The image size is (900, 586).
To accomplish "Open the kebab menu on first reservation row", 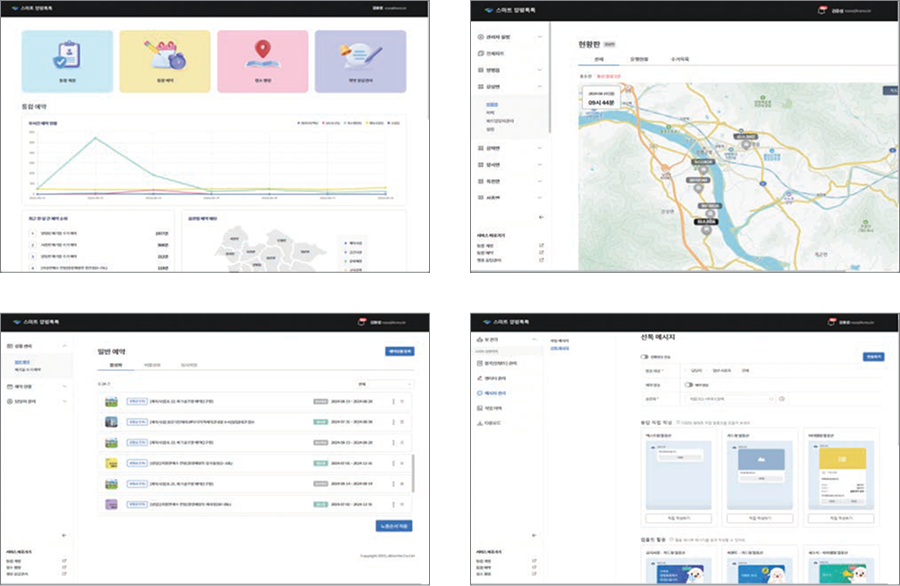I will (393, 401).
